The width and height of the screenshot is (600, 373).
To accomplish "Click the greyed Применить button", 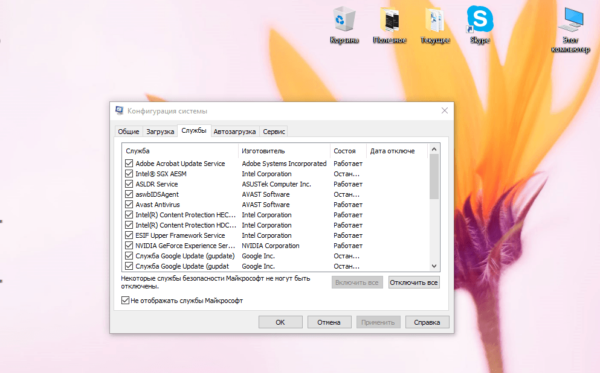I will 378,322.
